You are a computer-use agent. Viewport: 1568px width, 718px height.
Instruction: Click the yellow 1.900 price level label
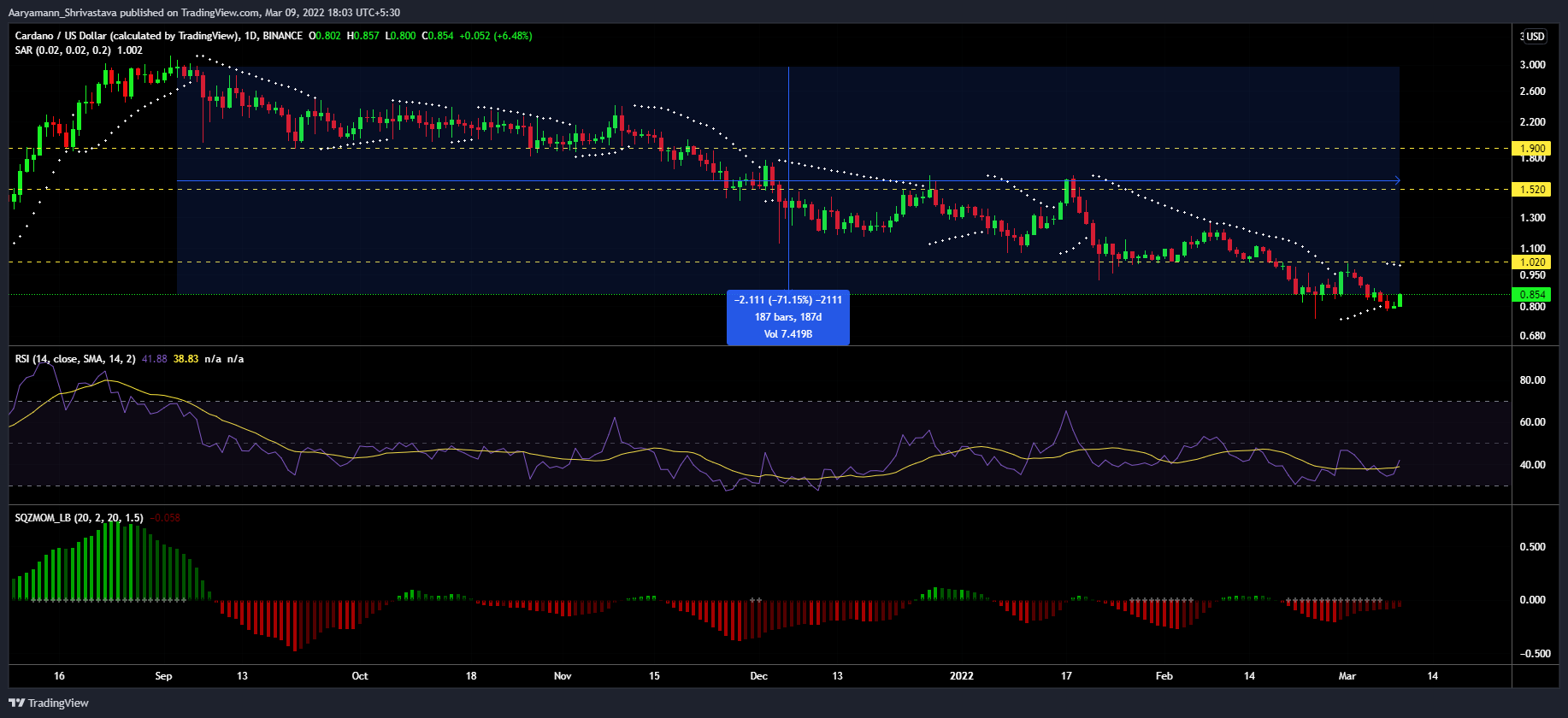point(1531,149)
